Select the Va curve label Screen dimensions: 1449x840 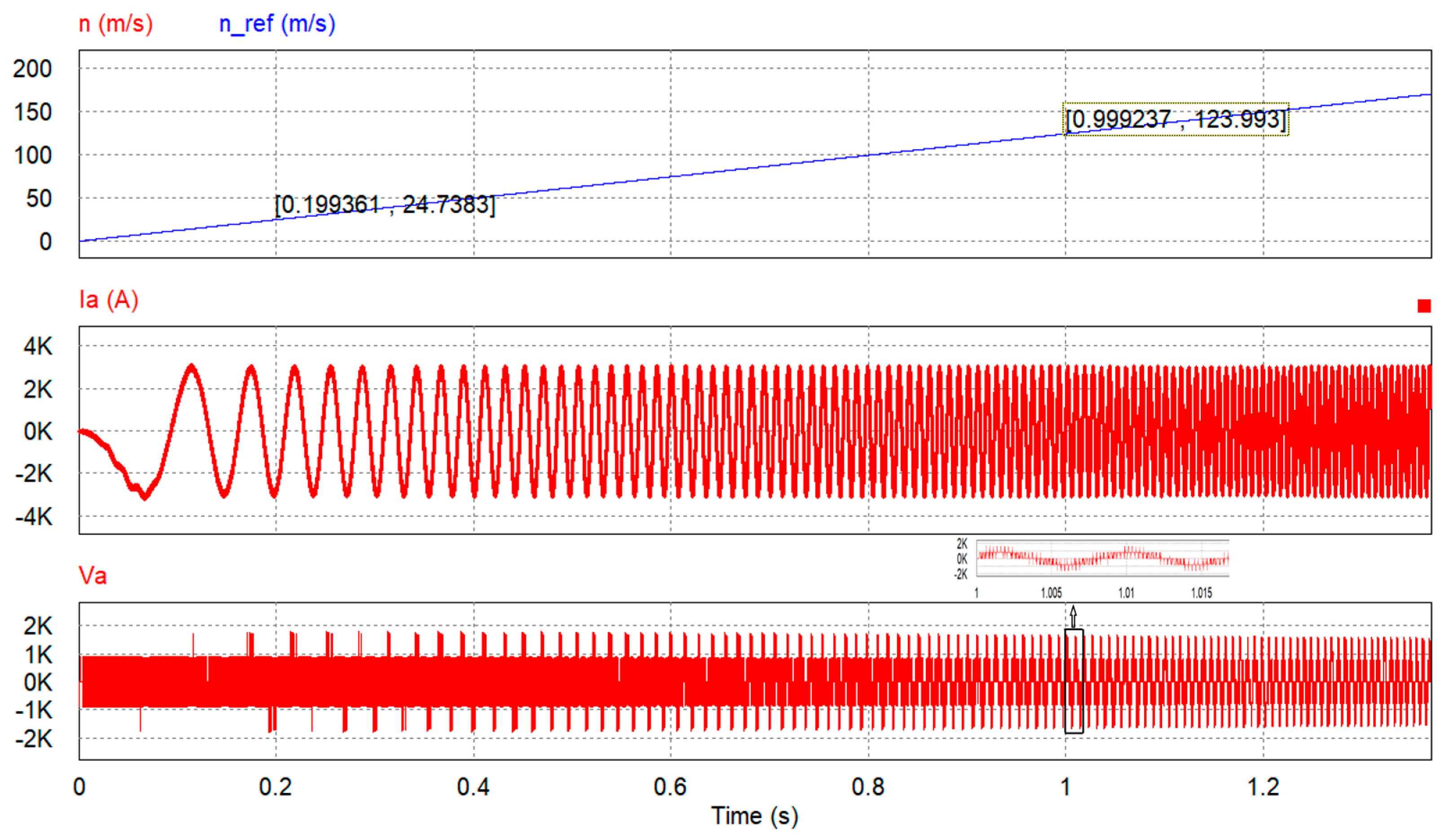click(x=92, y=576)
